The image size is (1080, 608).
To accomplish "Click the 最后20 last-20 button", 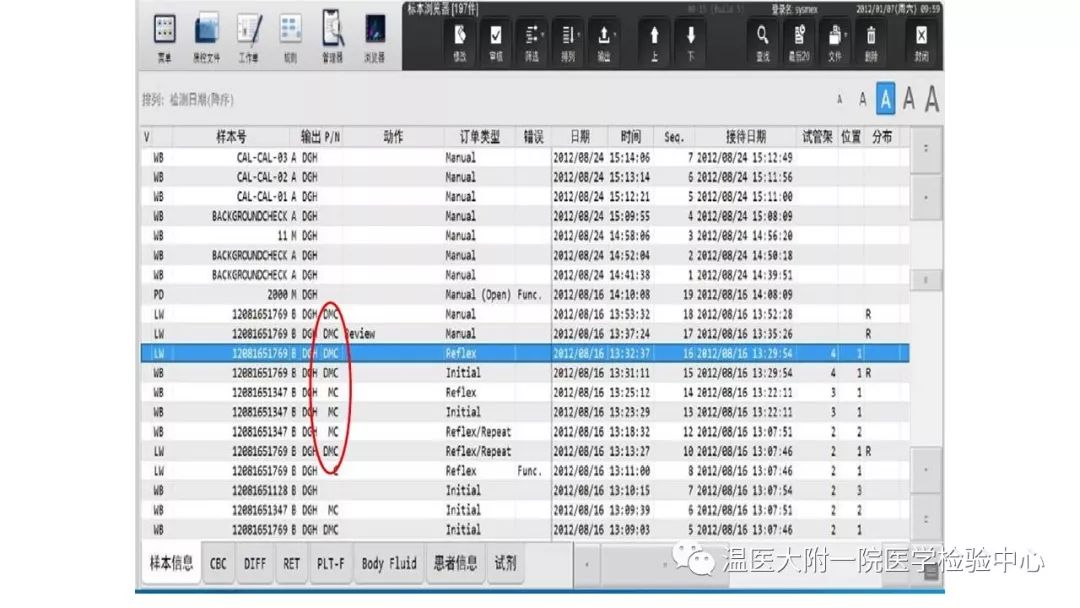I will pos(799,43).
